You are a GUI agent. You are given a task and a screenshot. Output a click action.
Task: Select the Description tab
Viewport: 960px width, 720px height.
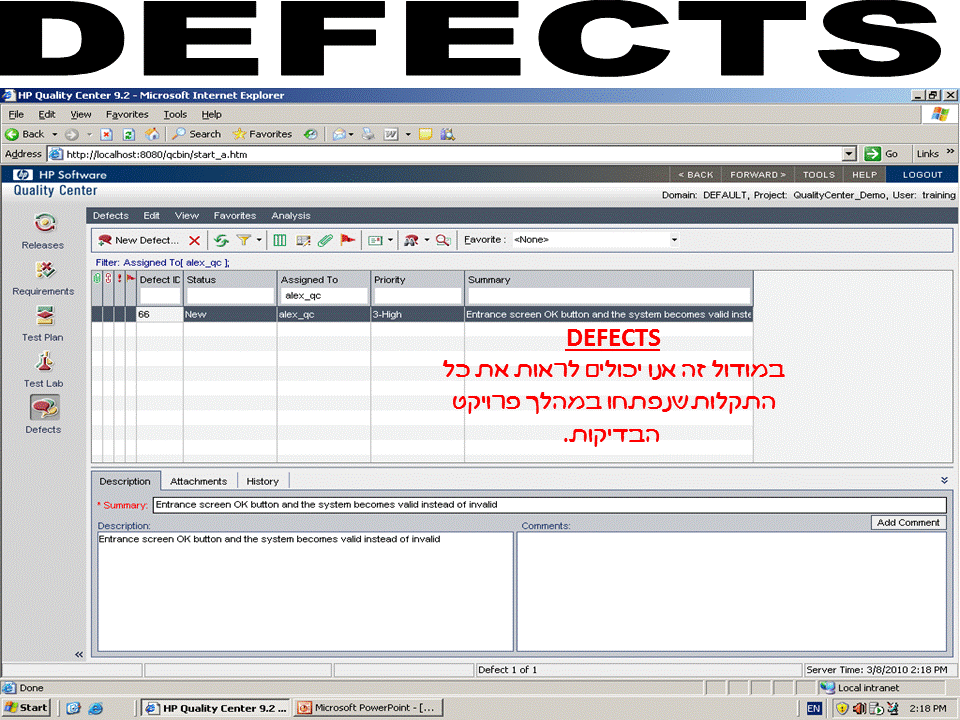point(125,481)
